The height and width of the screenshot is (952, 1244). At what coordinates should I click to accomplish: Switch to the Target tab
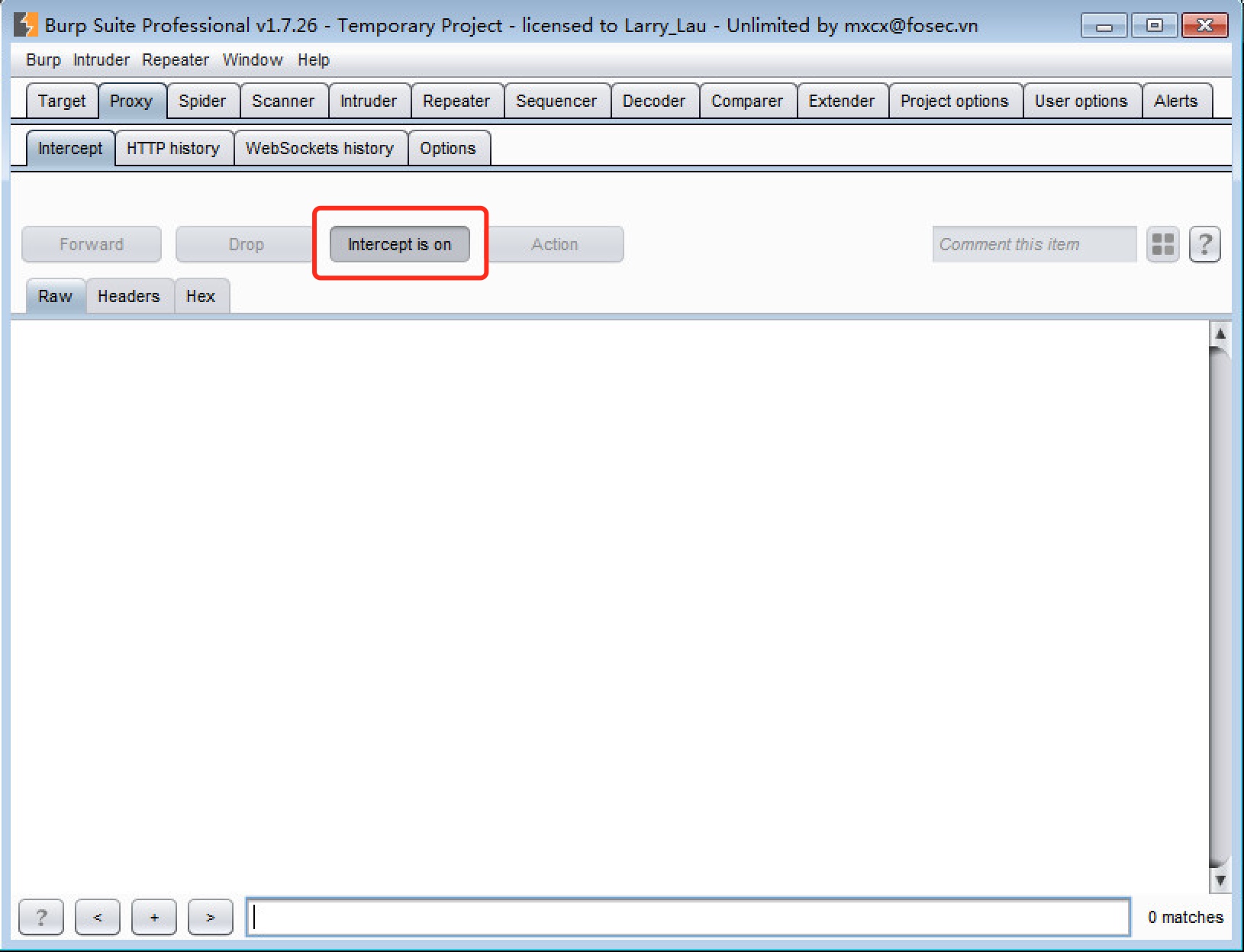62,101
